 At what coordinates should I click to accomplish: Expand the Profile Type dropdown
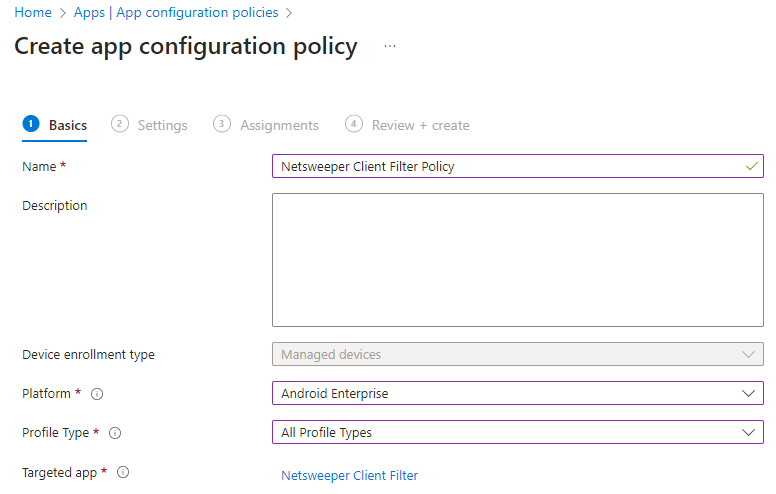coord(517,432)
